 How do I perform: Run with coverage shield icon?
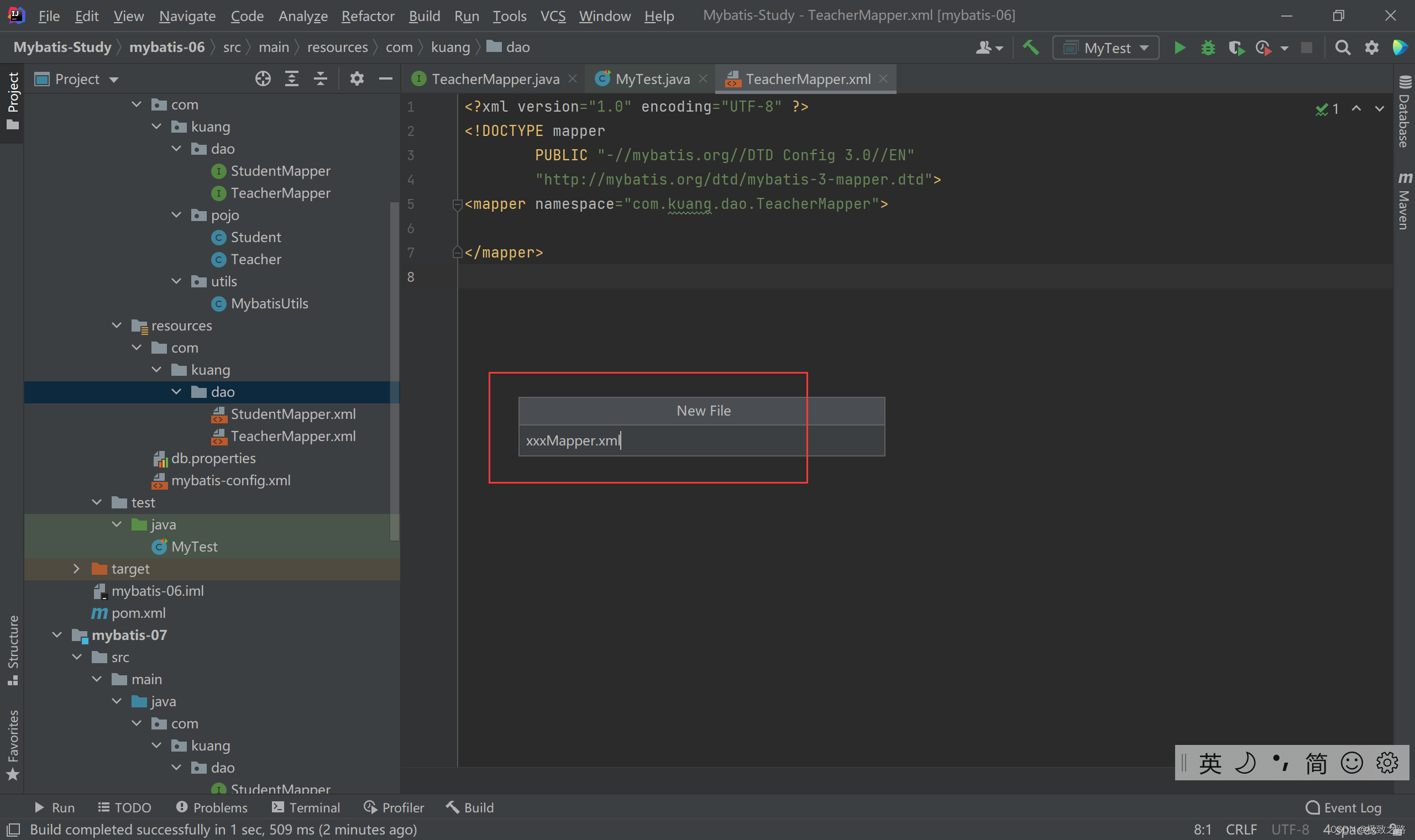pyautogui.click(x=1236, y=48)
